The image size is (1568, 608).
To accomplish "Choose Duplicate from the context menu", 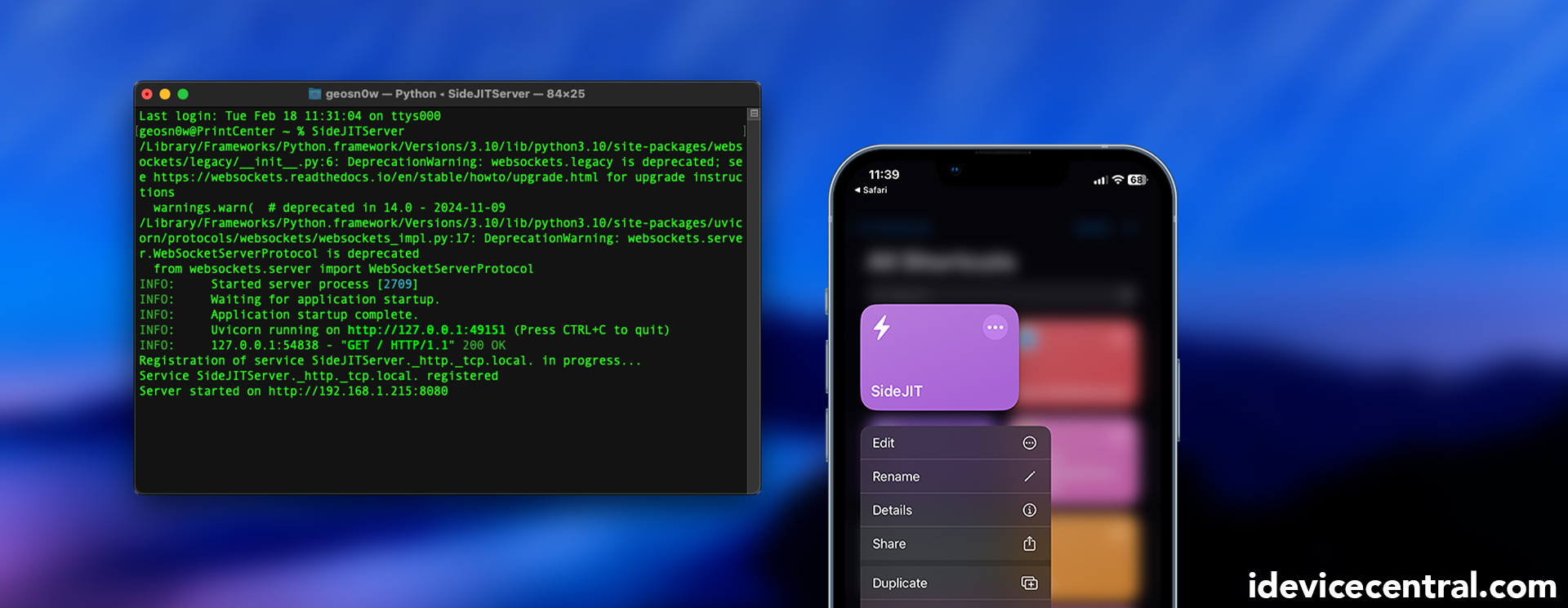I will pos(955,583).
